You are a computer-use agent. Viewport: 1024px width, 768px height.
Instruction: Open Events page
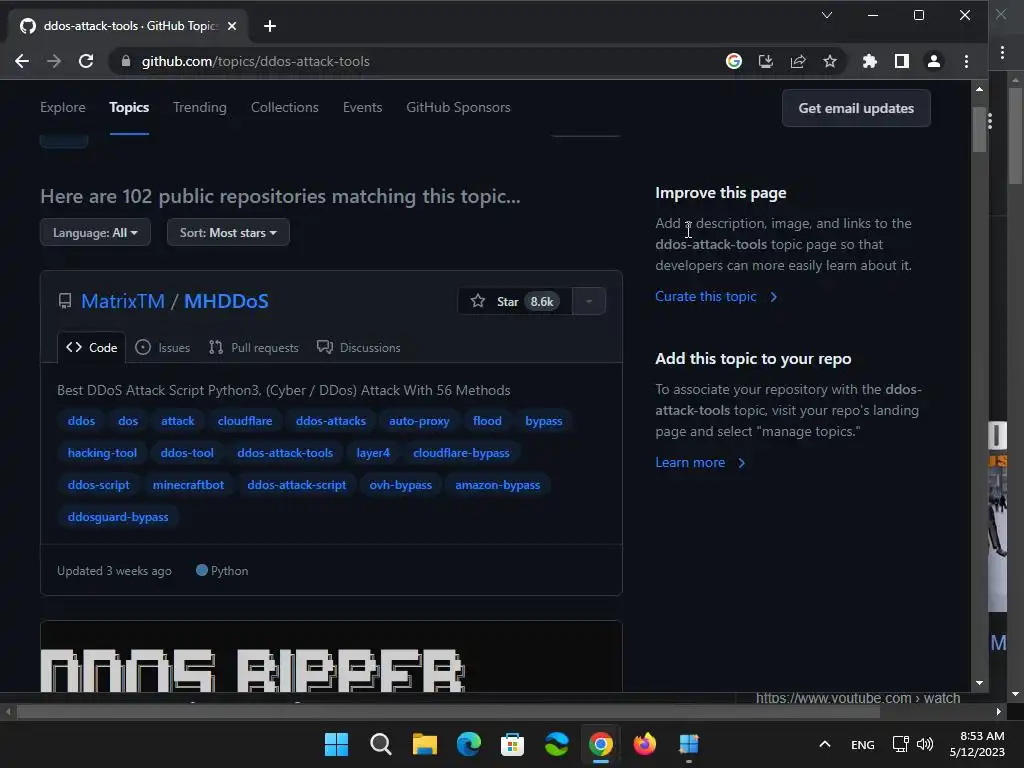[362, 107]
